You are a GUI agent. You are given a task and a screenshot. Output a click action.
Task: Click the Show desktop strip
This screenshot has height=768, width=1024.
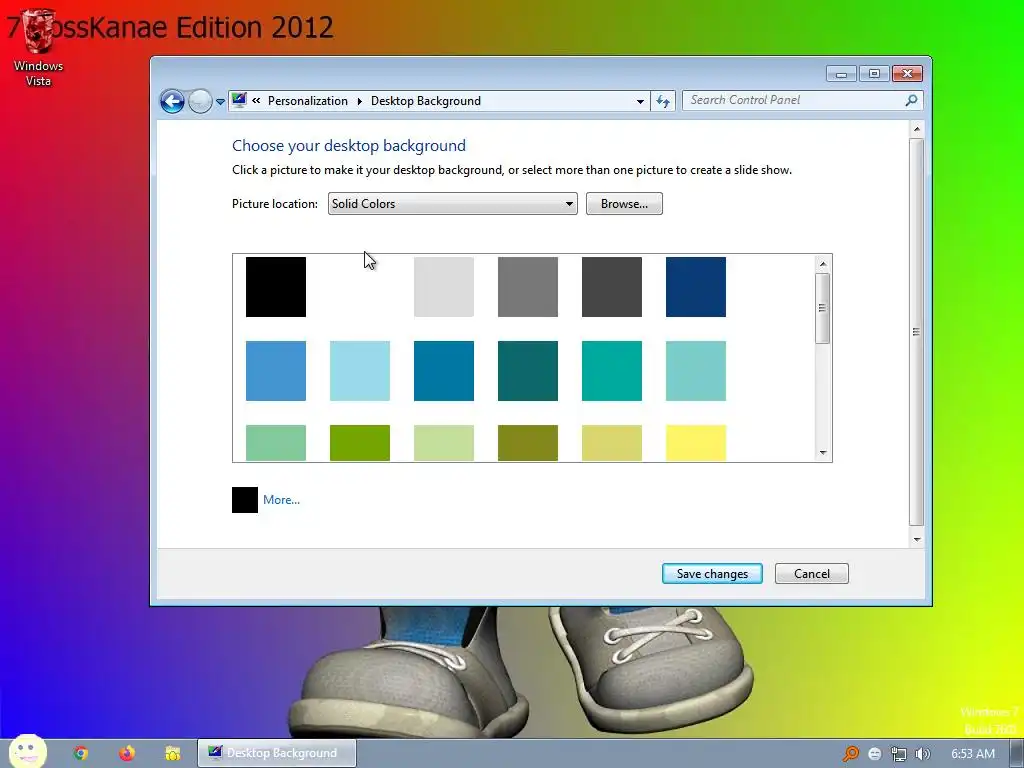(1017, 754)
